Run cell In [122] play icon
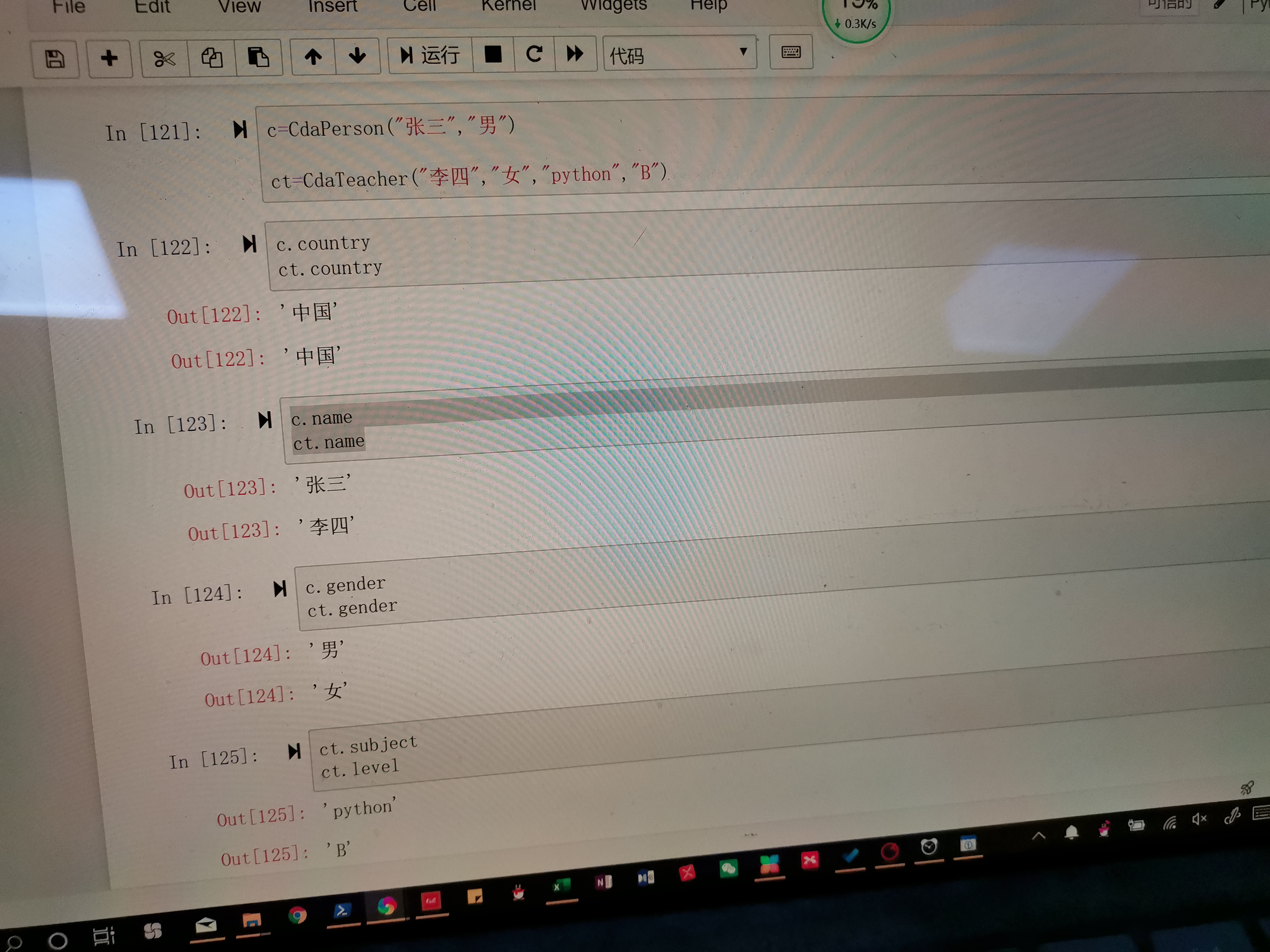Viewport: 1270px width, 952px height. point(249,244)
